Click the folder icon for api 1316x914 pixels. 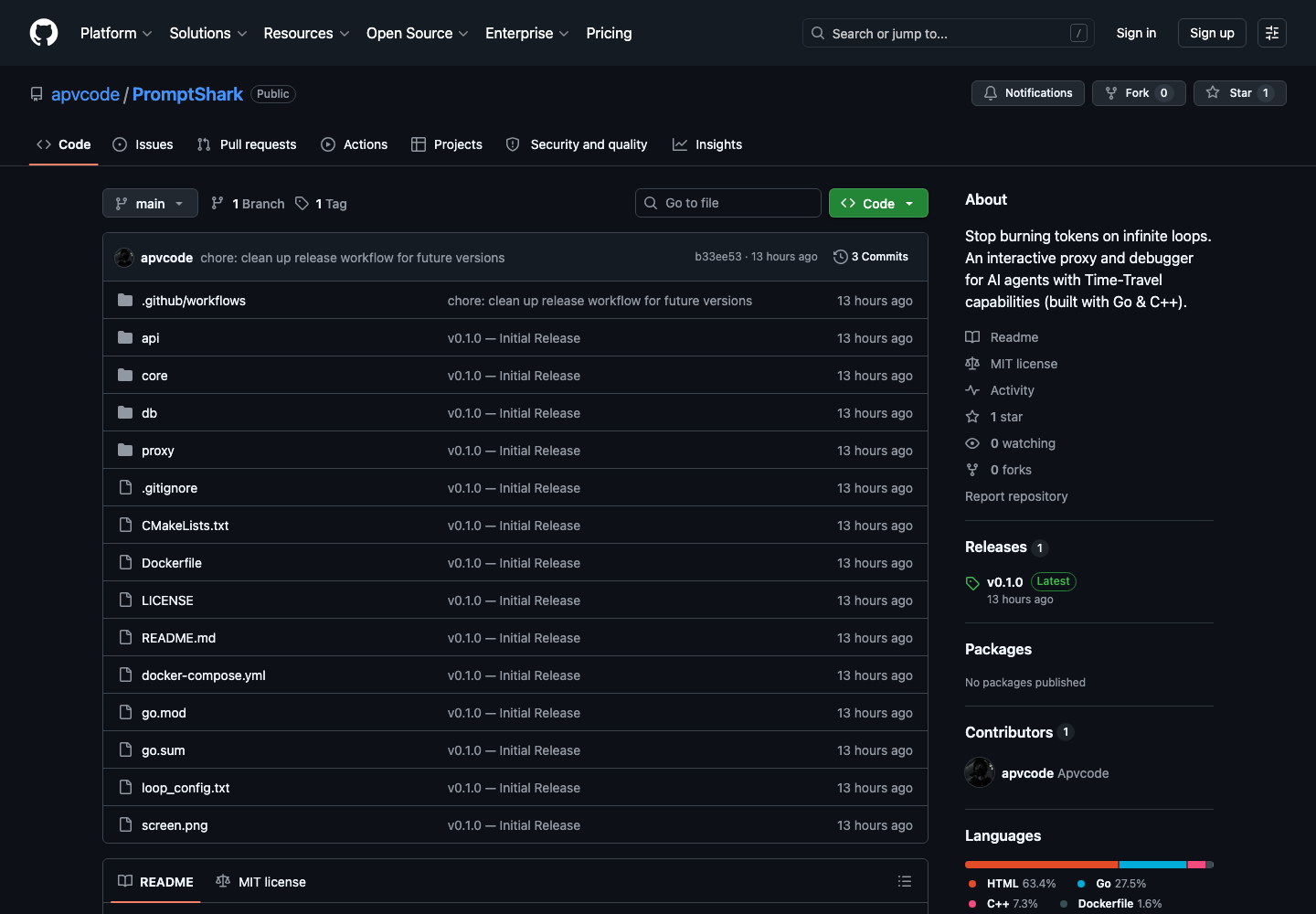[125, 337]
